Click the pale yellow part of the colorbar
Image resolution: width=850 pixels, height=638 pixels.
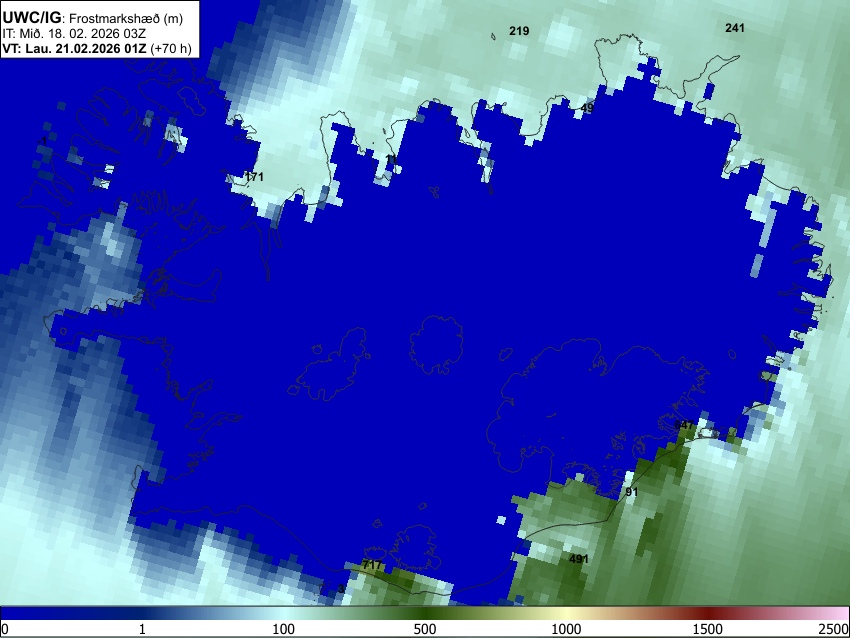tap(566, 614)
